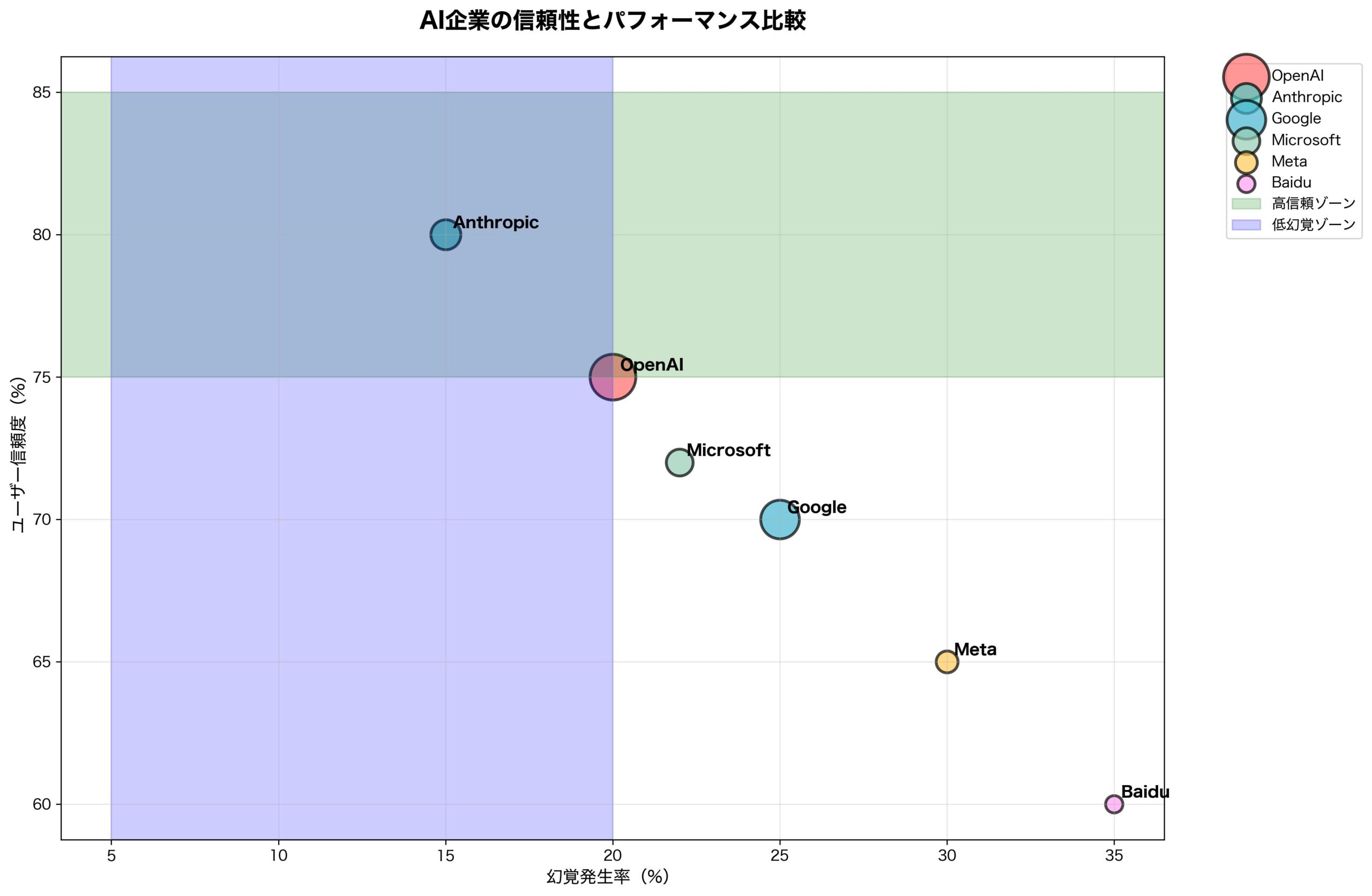Select the Microsoft data point bubble

(x=679, y=462)
